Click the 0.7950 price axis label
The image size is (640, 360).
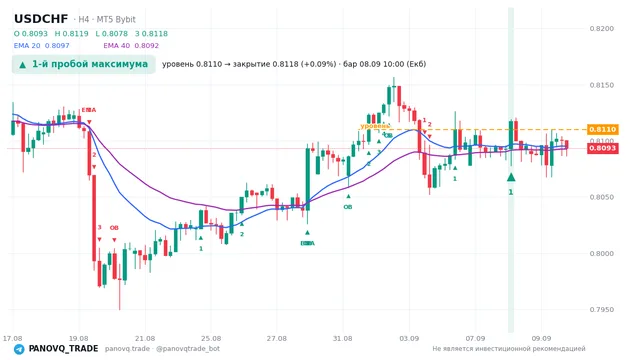[x=602, y=309]
